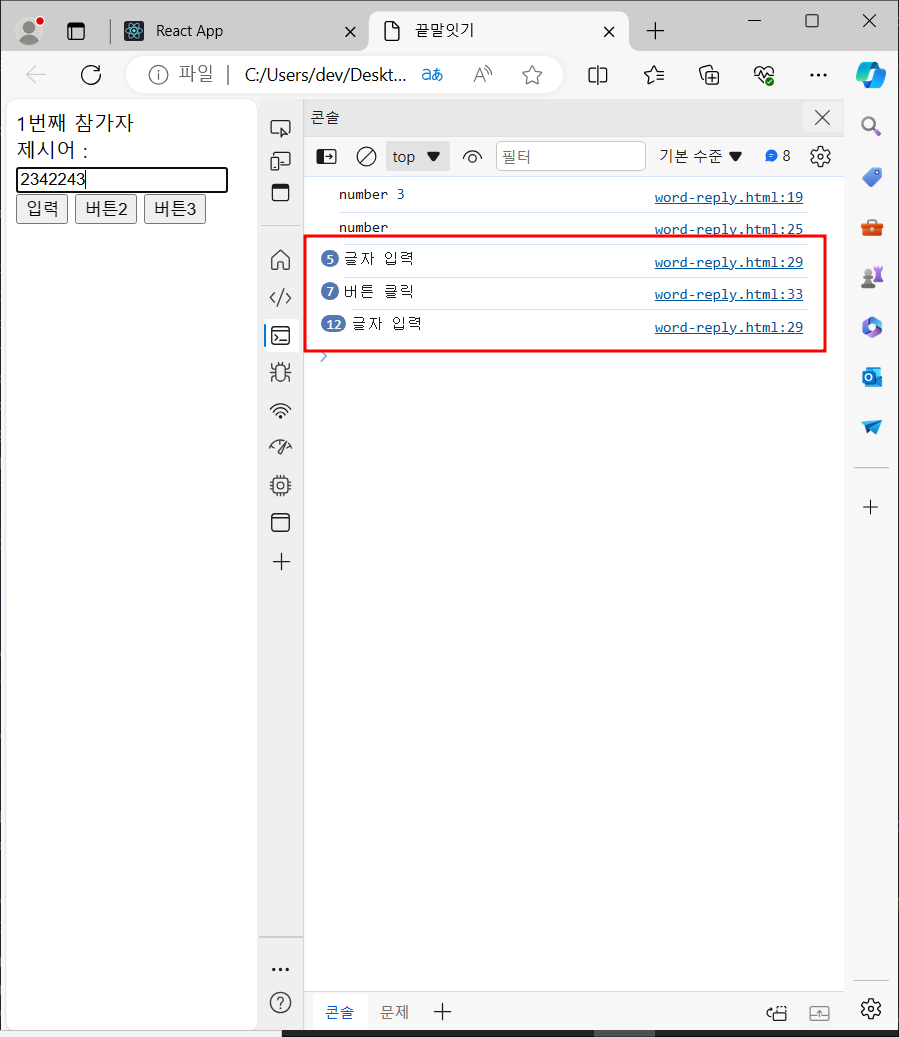Click the read aloud icon
Viewport: 899px width, 1037px height.
483,75
